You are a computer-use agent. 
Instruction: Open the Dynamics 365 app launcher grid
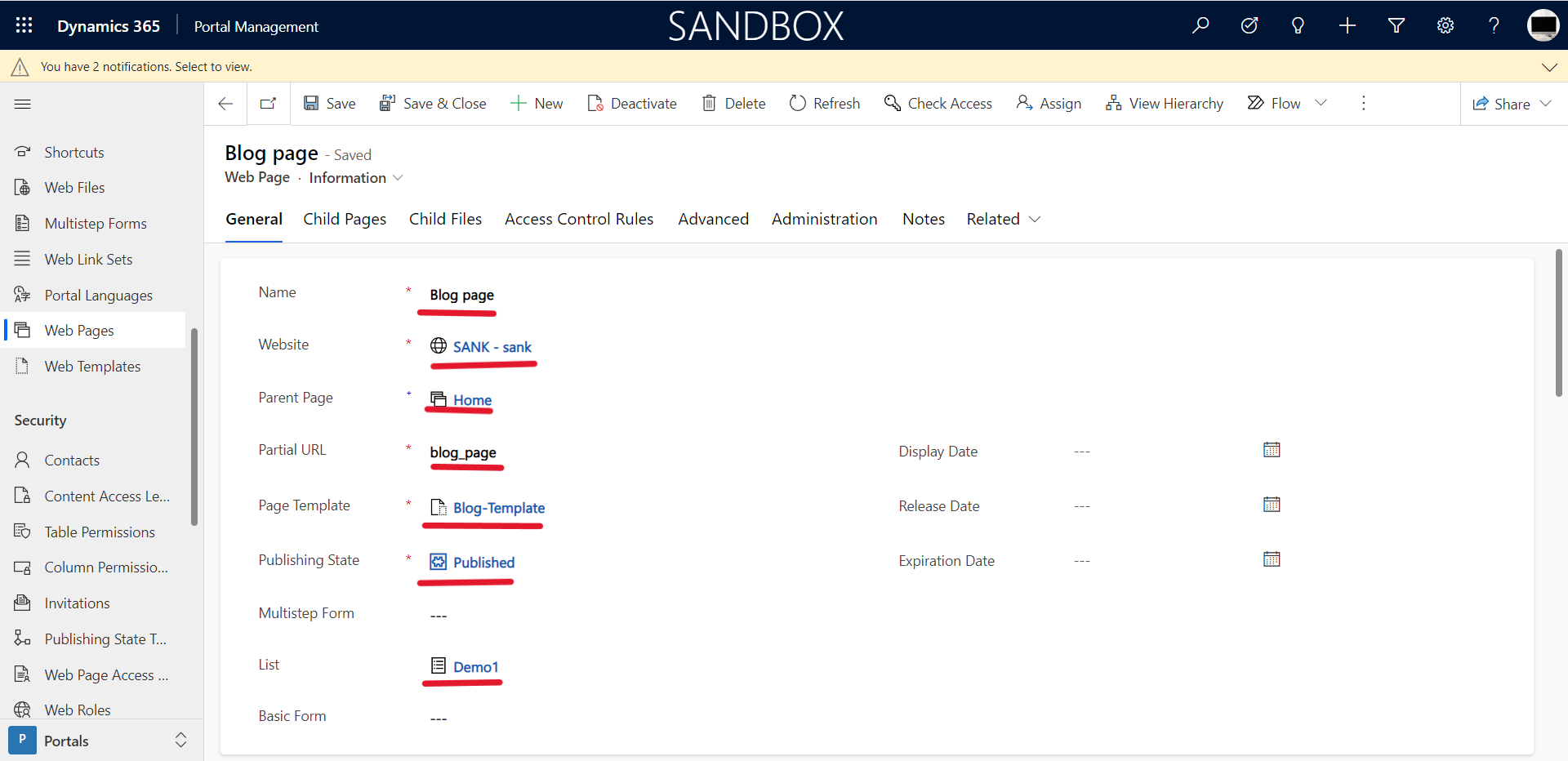tap(24, 25)
